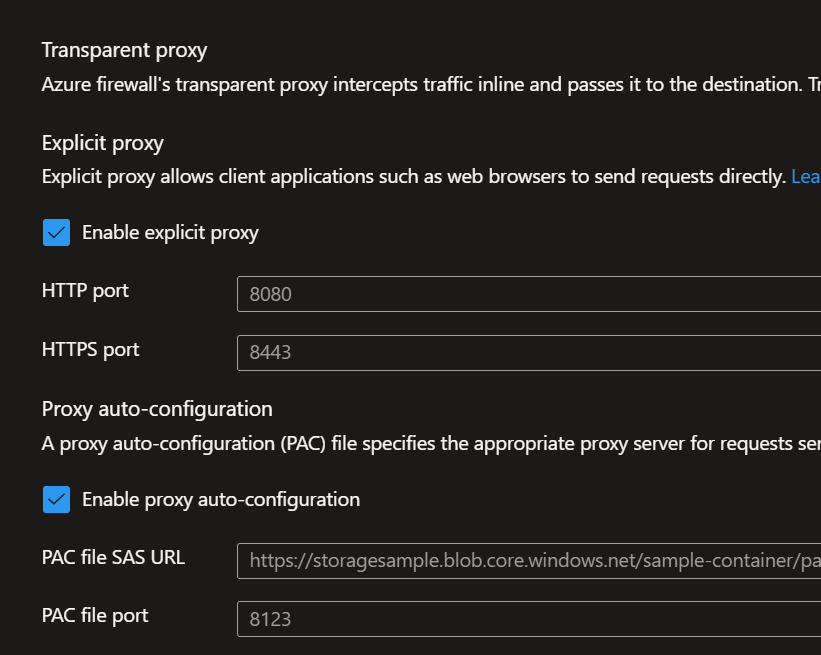Click the "PAC file port" label

pos(95,615)
